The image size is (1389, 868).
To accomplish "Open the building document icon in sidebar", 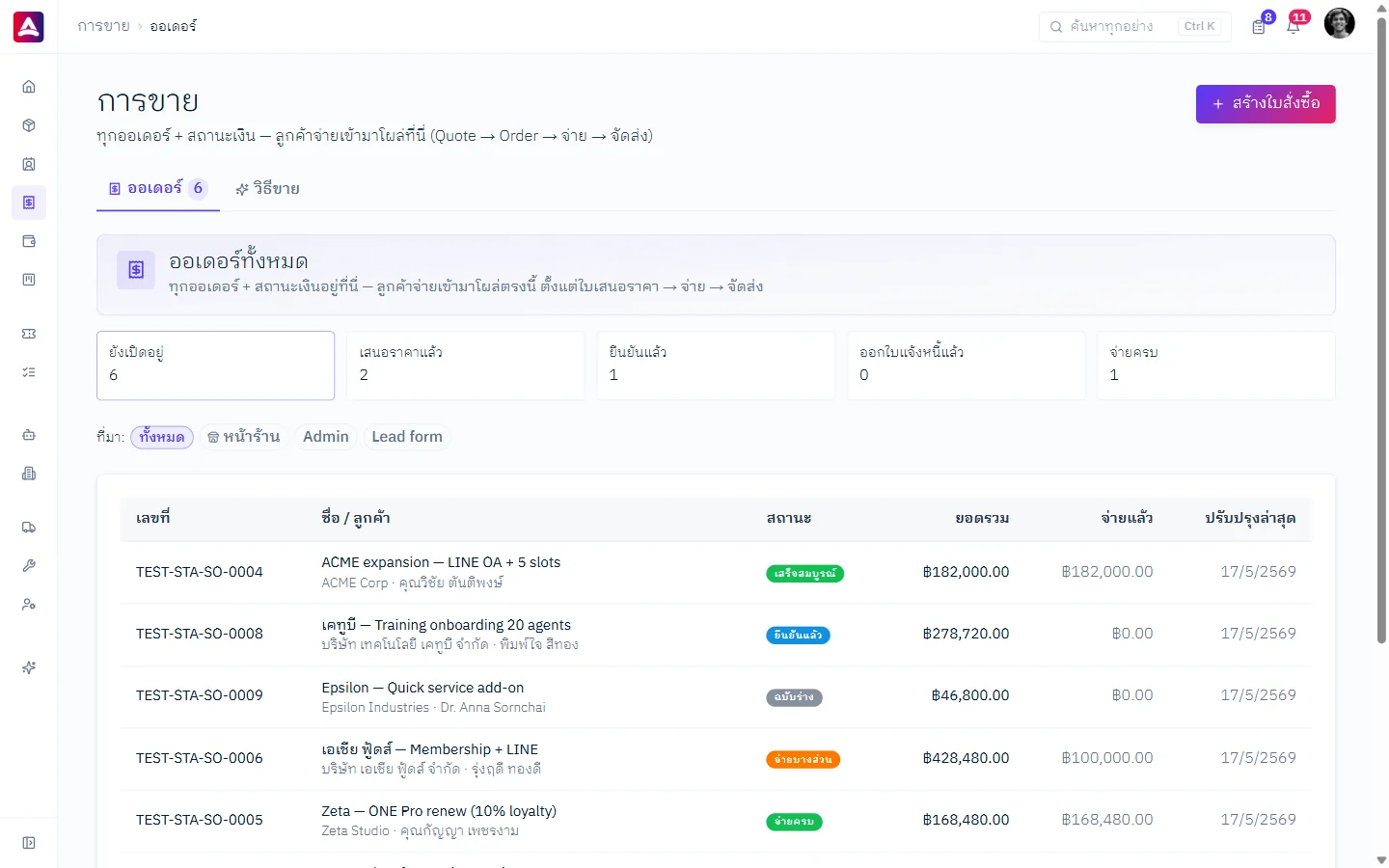I will tap(29, 474).
